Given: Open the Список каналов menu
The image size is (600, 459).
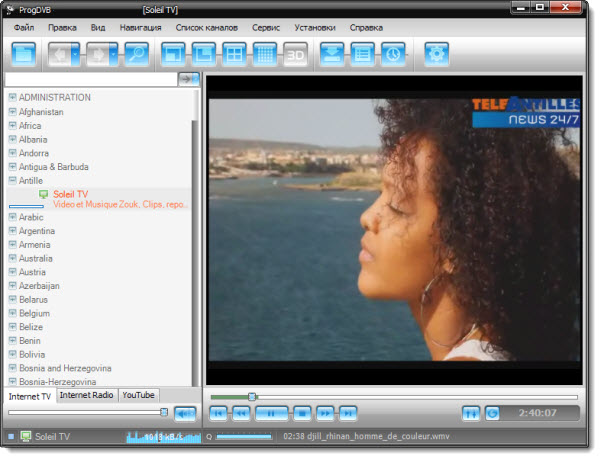Looking at the screenshot, I should point(206,27).
